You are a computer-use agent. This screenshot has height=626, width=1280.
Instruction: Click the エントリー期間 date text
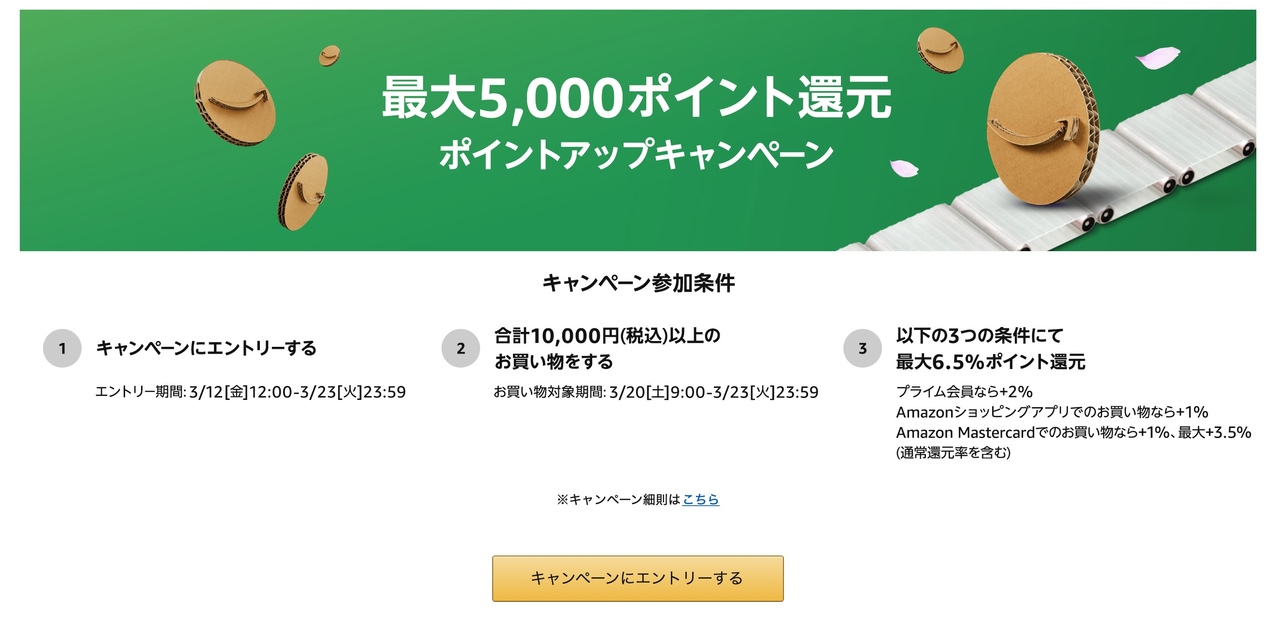[250, 392]
